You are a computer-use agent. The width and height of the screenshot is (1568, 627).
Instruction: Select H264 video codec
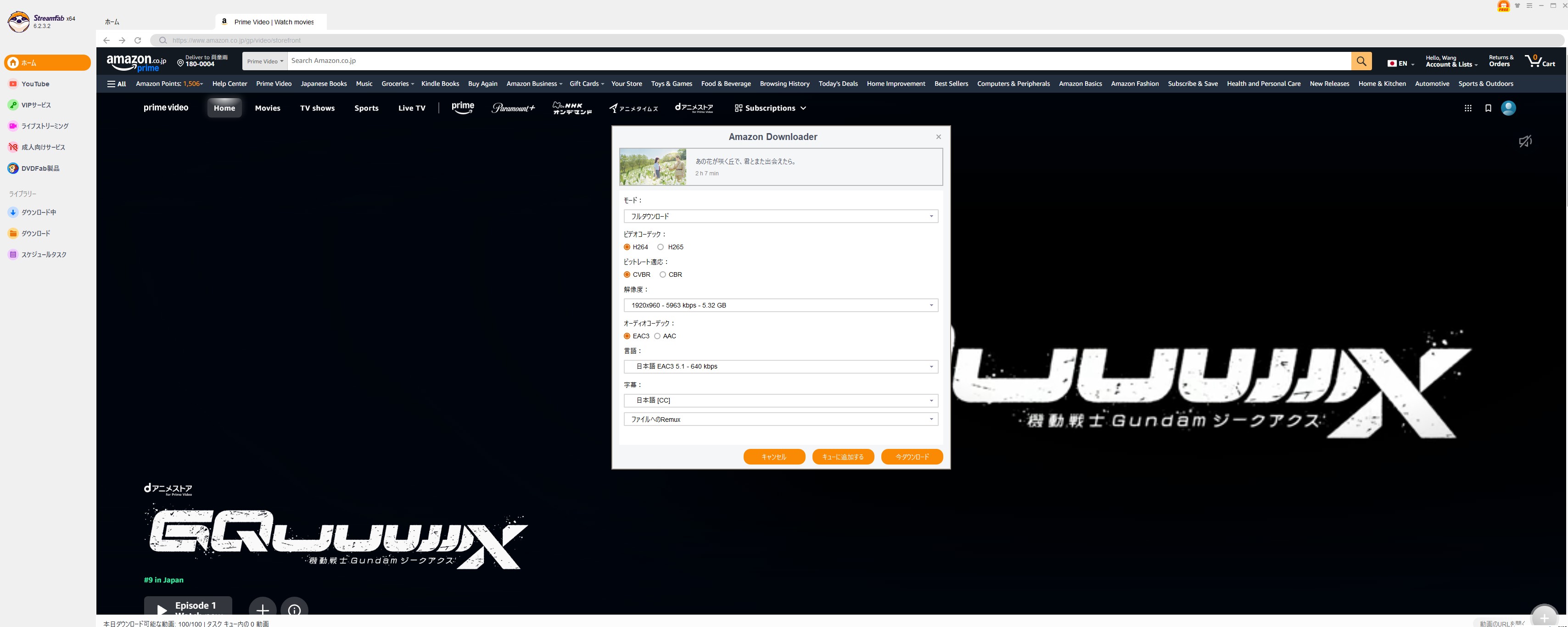click(x=627, y=247)
